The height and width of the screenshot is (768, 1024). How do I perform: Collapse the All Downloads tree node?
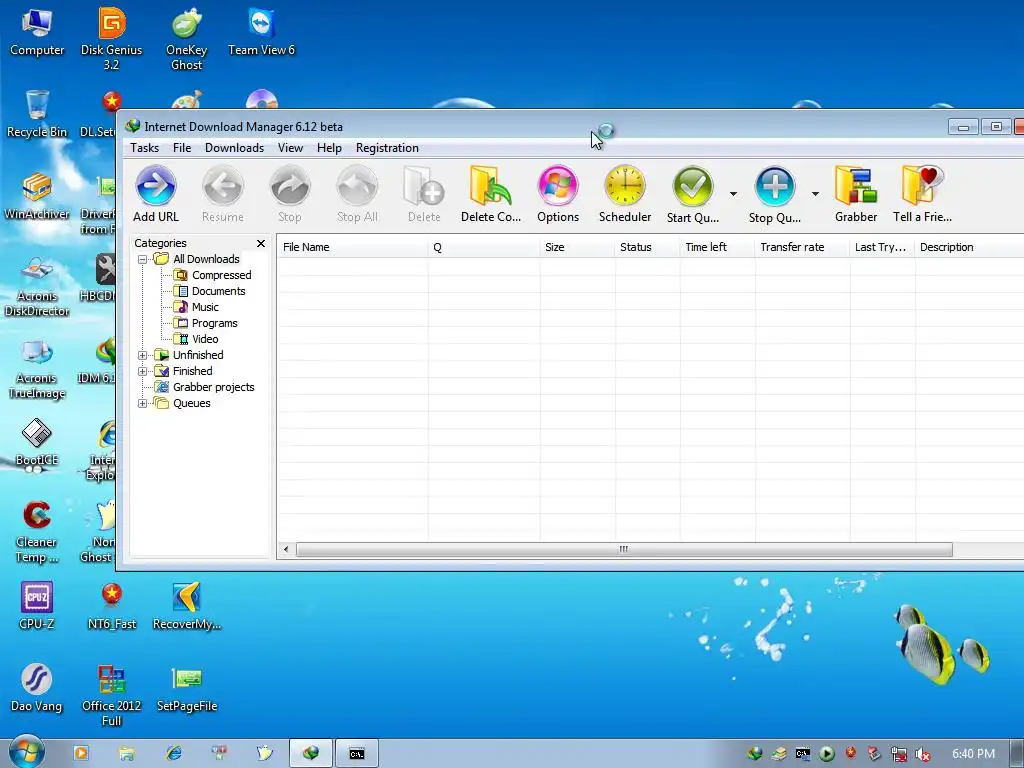pos(142,259)
